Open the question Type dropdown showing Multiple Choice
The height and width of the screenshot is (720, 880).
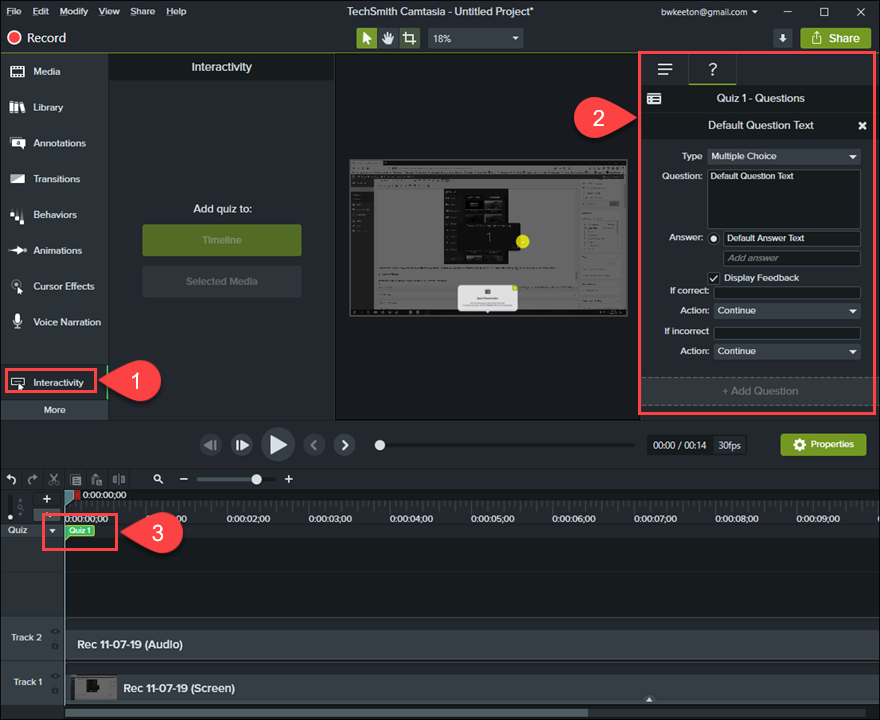(x=783, y=157)
